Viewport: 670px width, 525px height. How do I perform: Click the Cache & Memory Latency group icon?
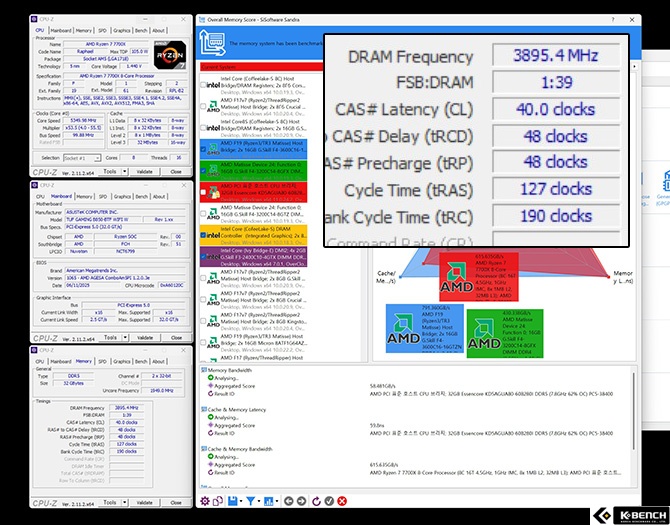[204, 409]
